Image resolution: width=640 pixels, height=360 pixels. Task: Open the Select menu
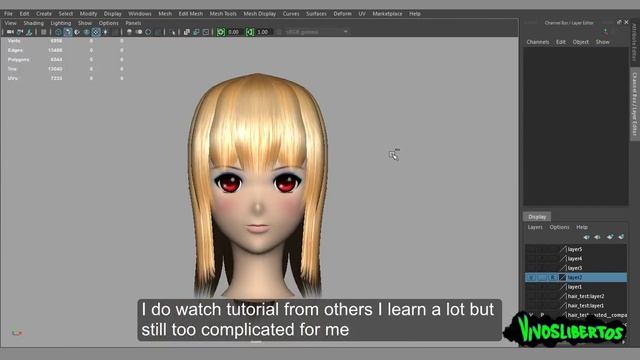point(65,13)
